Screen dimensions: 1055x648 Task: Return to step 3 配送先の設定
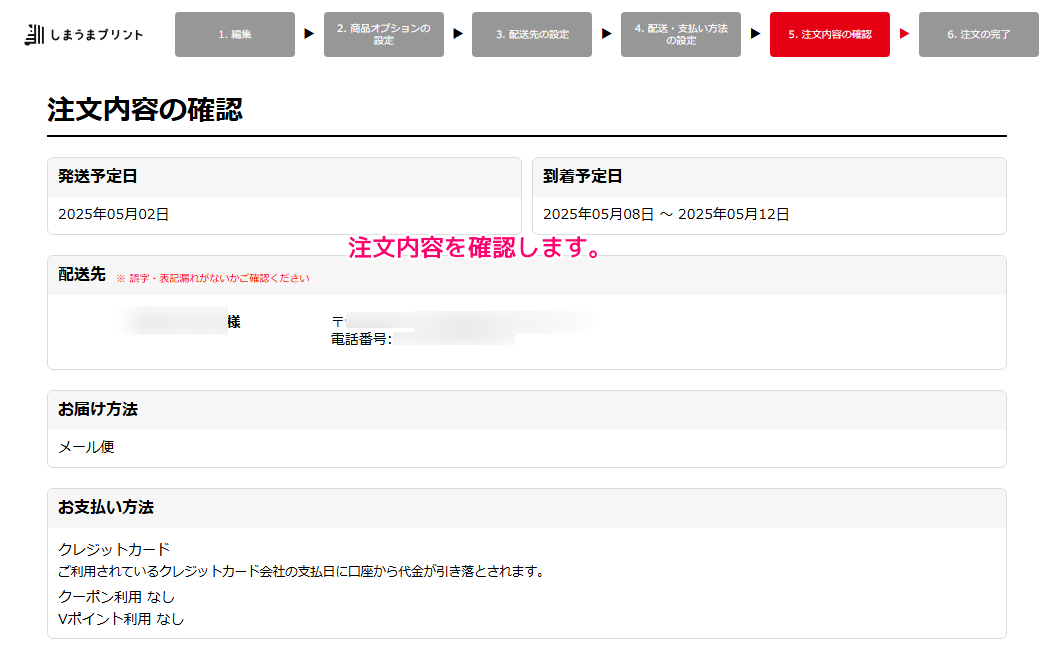[532, 35]
